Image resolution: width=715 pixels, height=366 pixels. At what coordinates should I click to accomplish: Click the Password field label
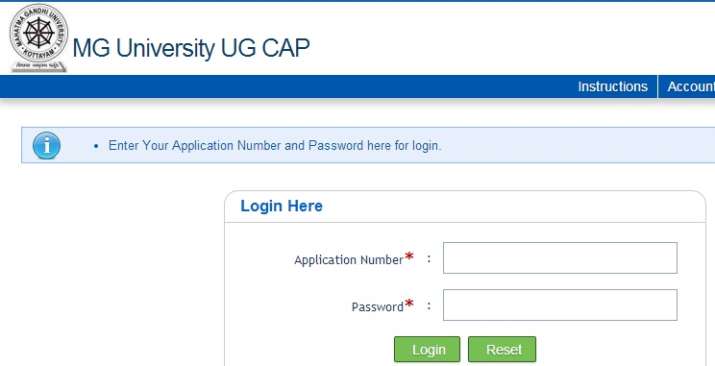click(x=378, y=307)
